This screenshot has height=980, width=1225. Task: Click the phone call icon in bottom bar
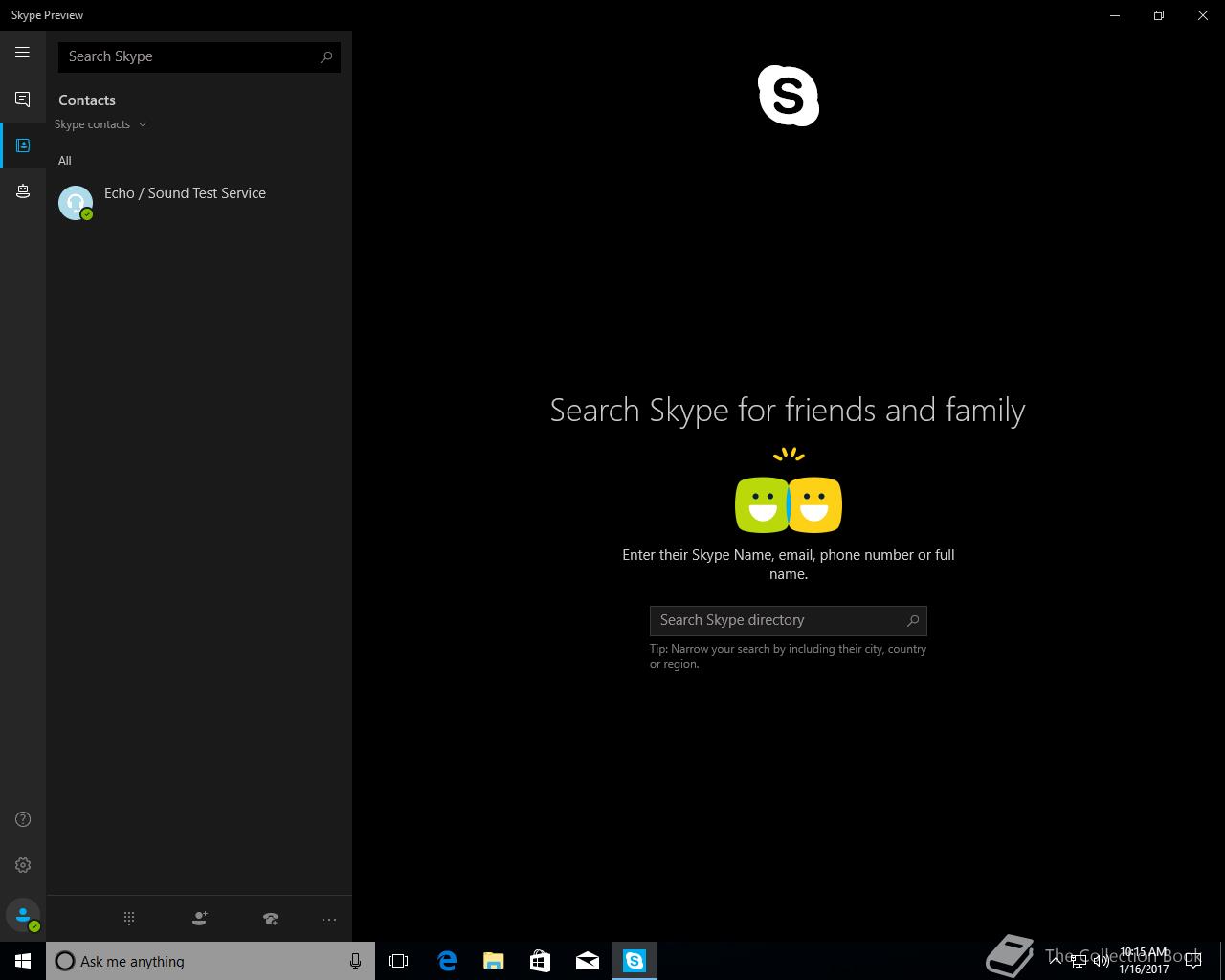click(271, 919)
